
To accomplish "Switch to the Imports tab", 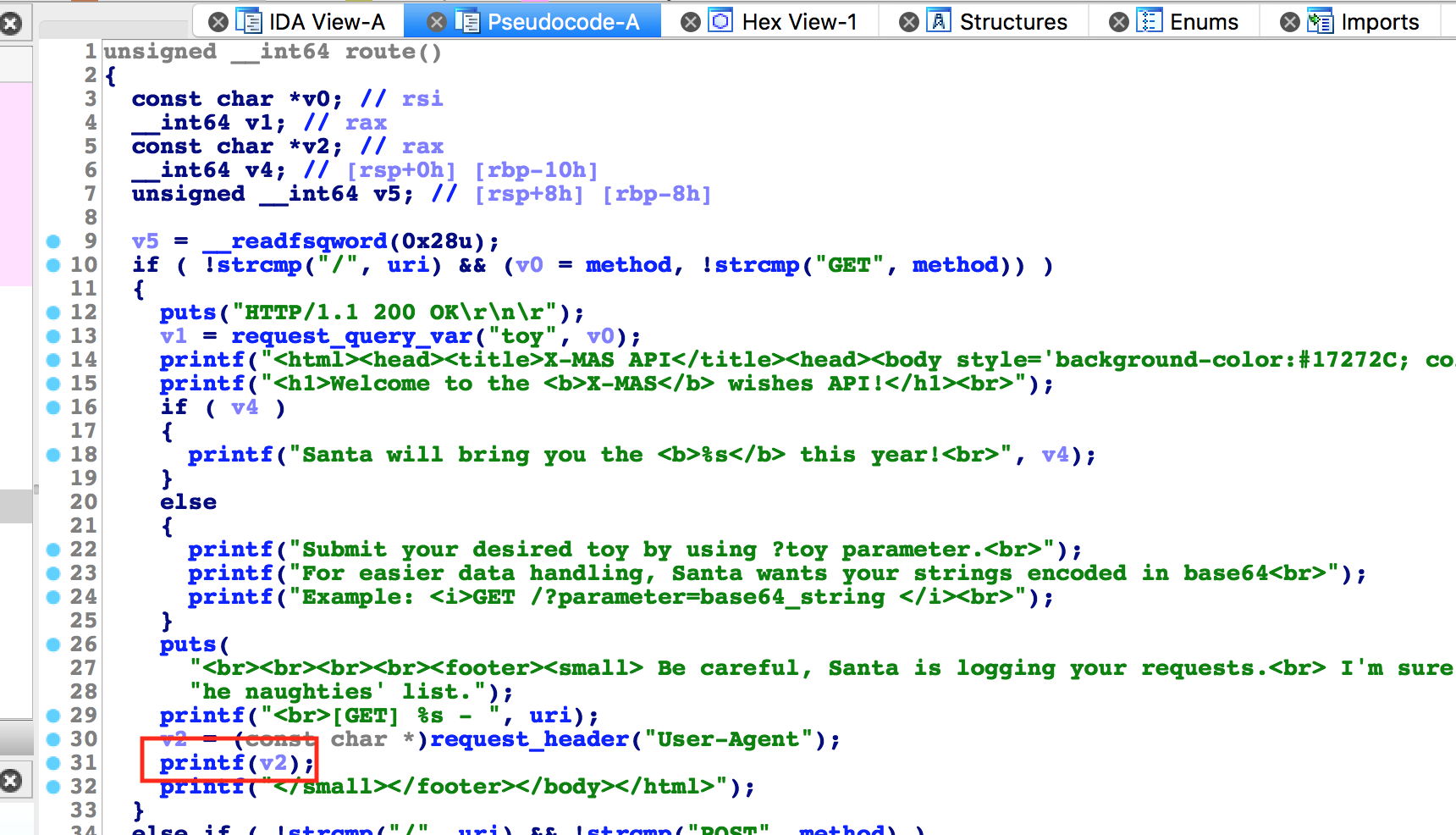I will (x=1379, y=22).
